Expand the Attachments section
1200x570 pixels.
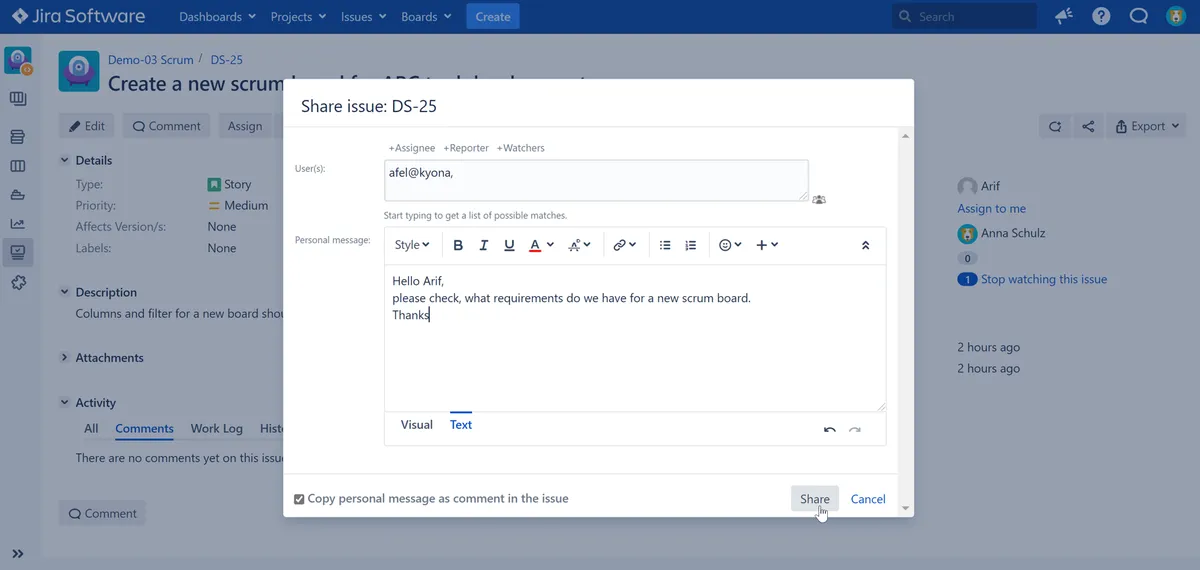pyautogui.click(x=65, y=357)
